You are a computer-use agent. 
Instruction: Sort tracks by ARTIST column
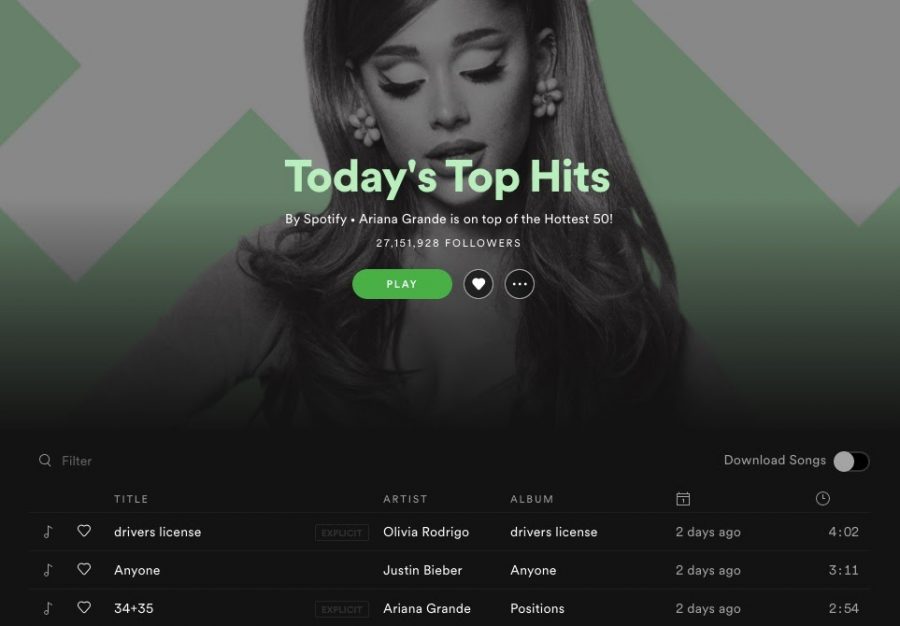click(405, 499)
